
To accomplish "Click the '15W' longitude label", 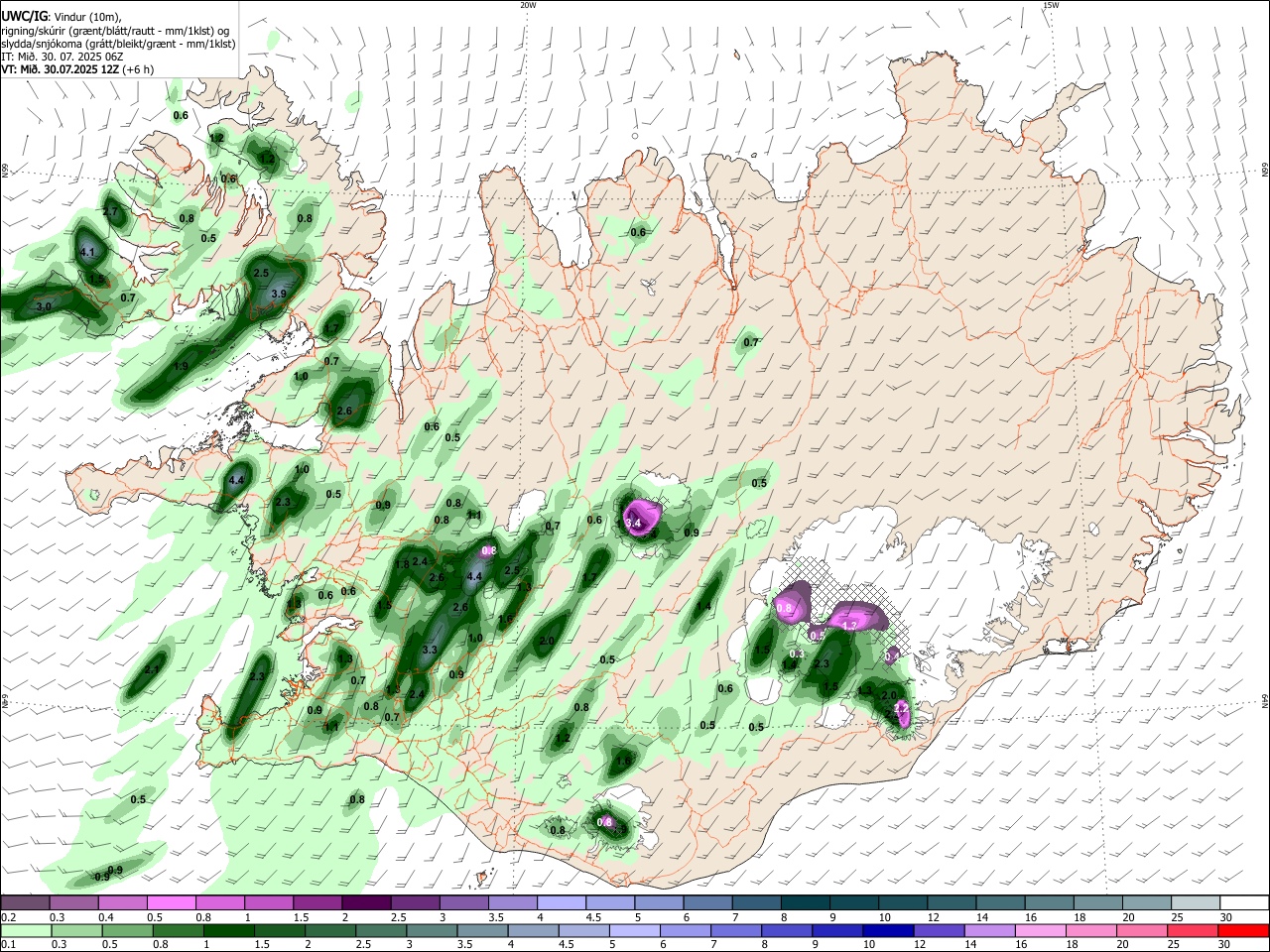I will click(1051, 5).
